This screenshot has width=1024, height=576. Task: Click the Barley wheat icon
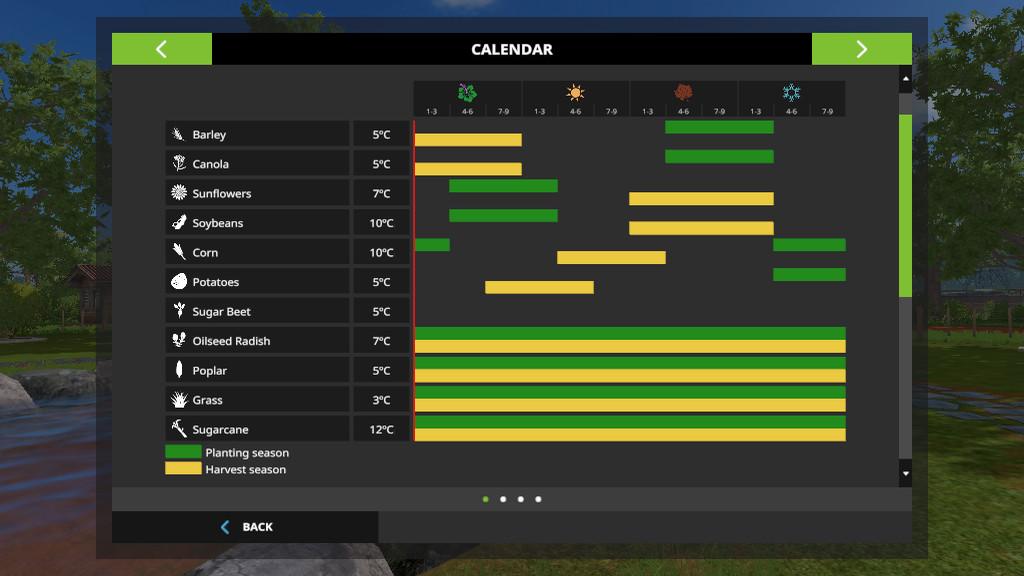179,135
